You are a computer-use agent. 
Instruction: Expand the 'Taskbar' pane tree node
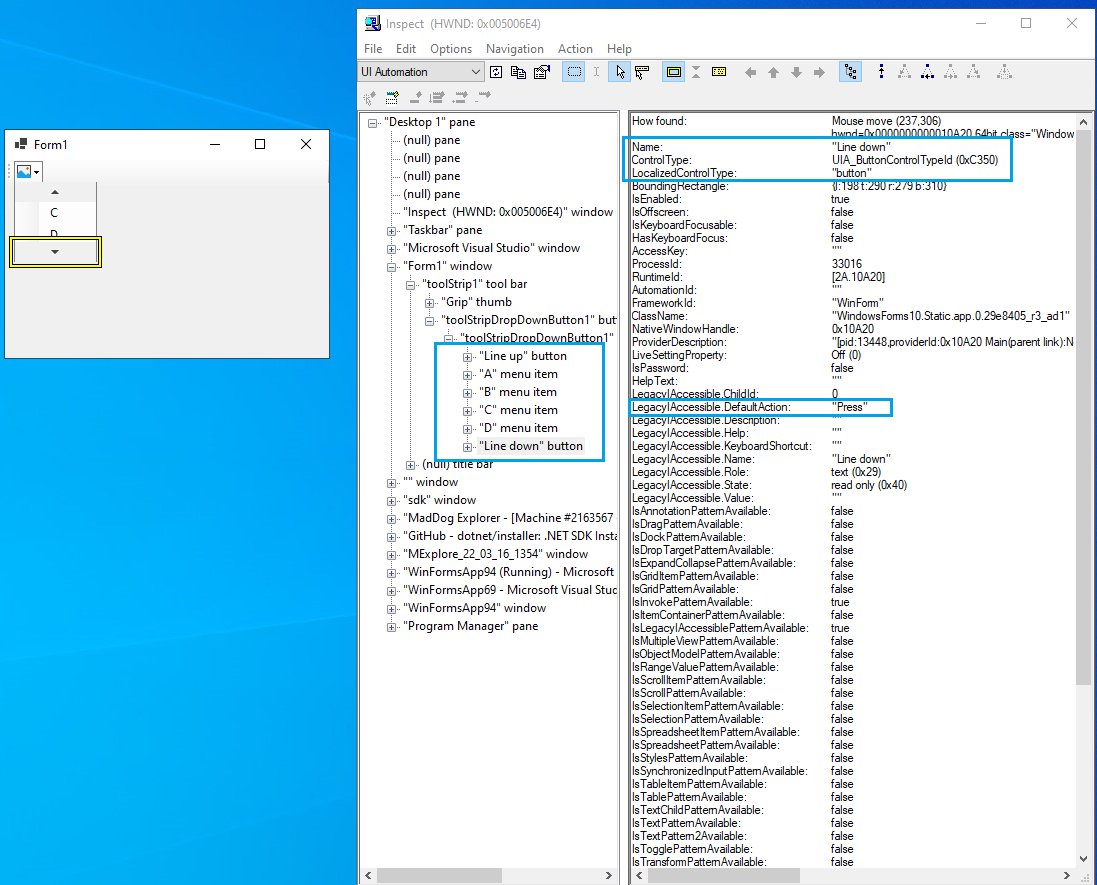click(x=391, y=229)
